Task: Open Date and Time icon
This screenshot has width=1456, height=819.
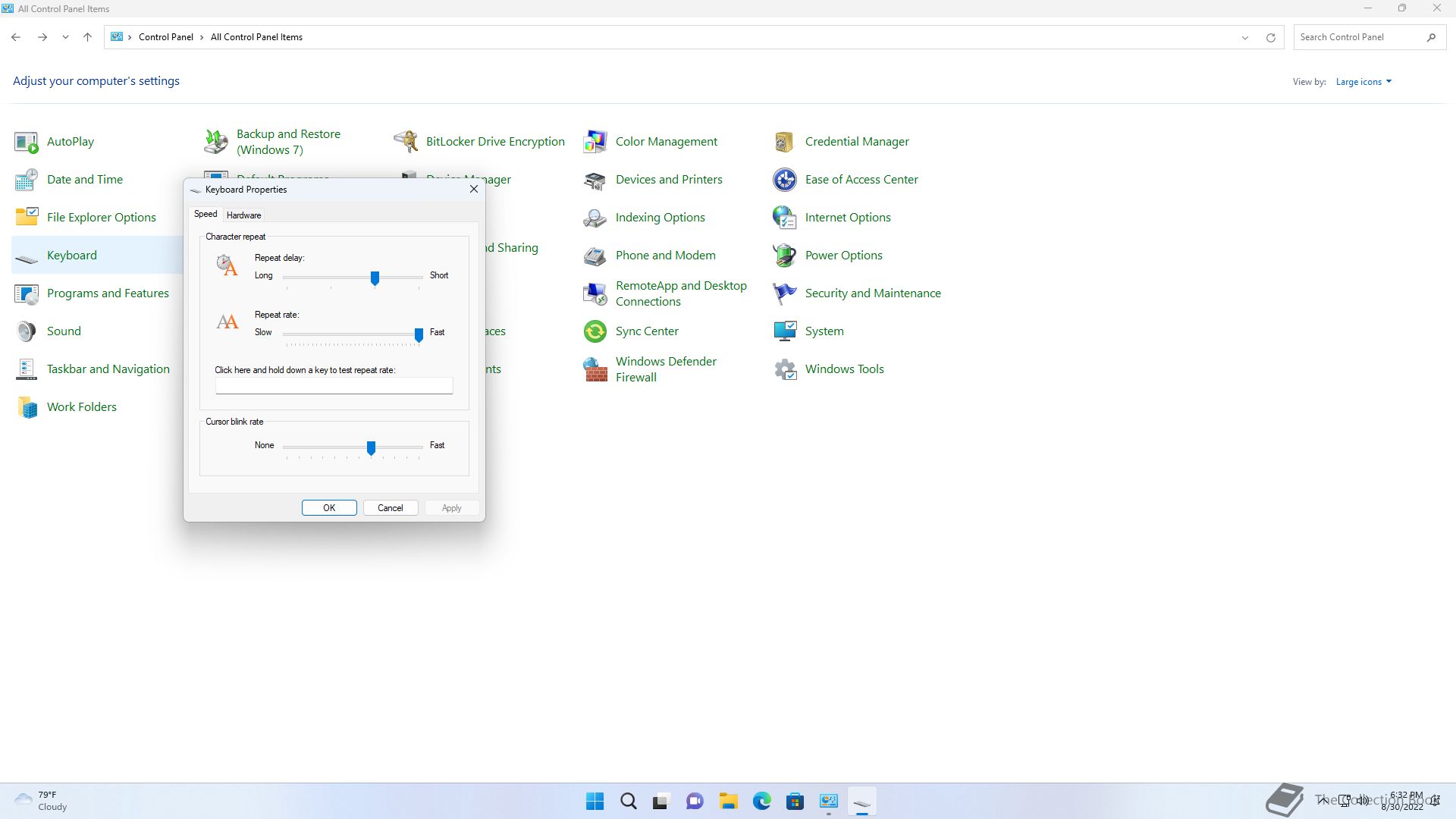Action: pos(27,180)
